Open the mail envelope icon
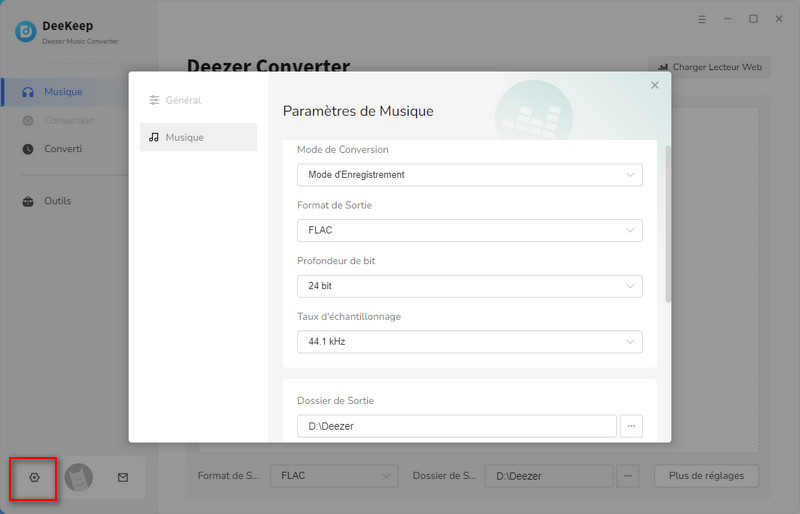800x514 pixels. click(x=123, y=477)
